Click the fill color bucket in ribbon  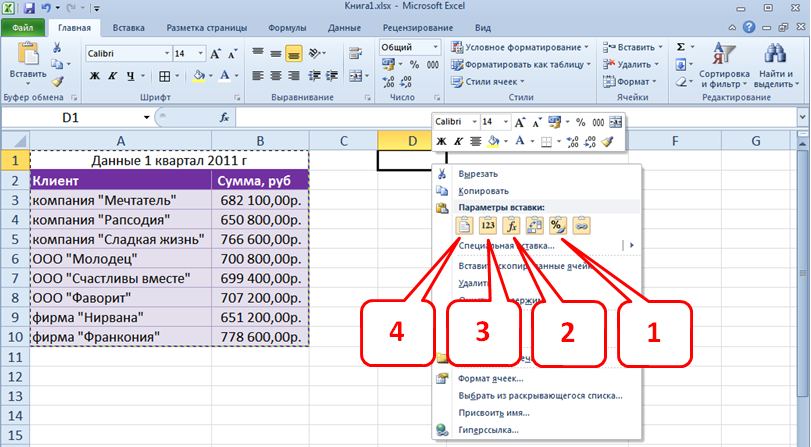click(x=198, y=75)
